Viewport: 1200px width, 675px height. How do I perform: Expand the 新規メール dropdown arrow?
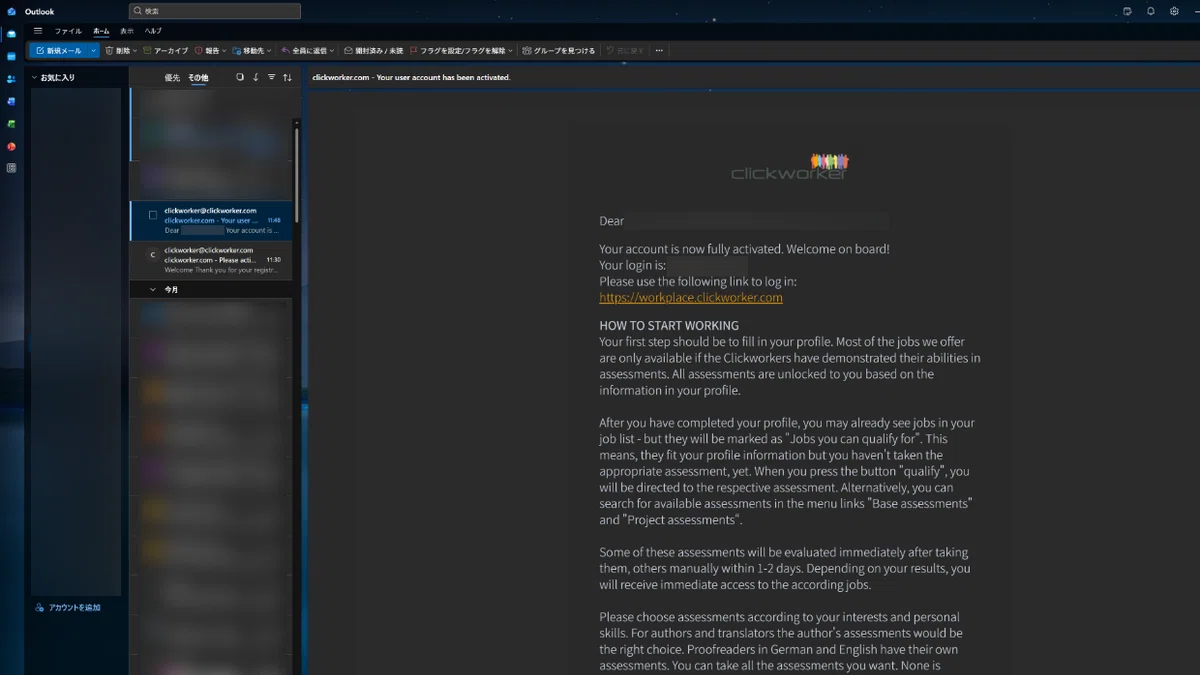tap(94, 50)
